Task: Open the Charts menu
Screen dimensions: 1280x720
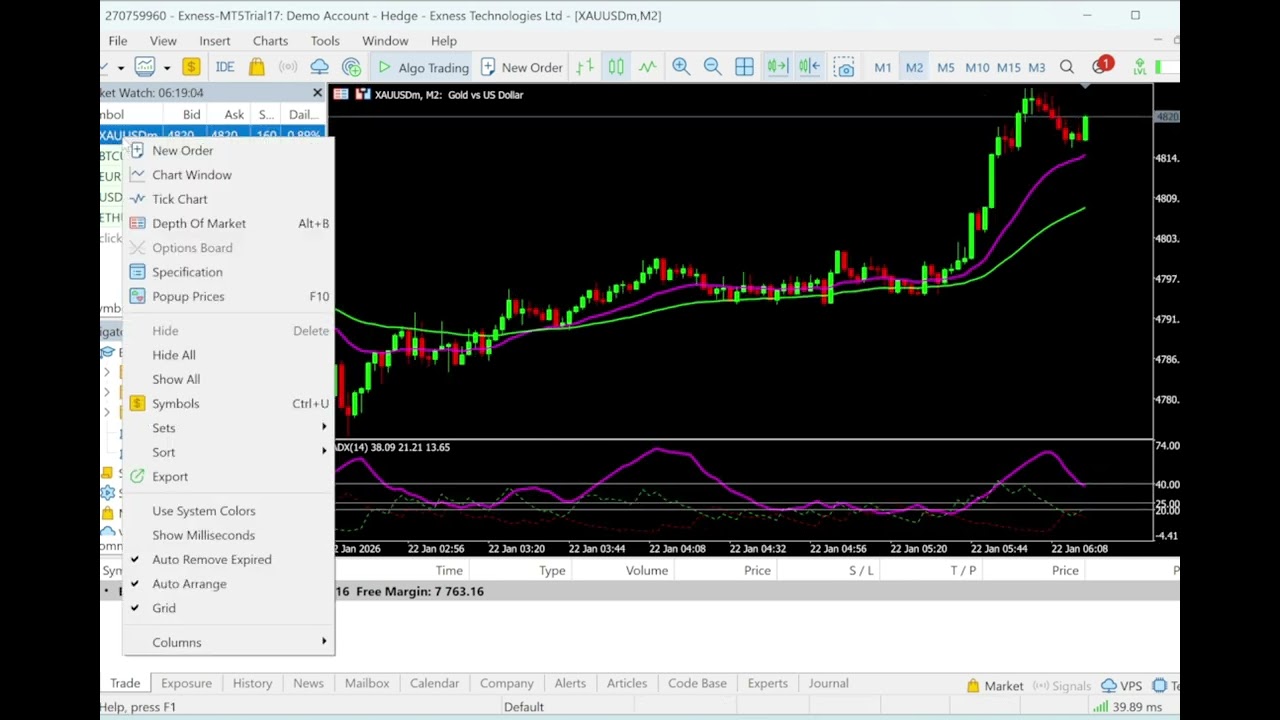Action: [270, 41]
